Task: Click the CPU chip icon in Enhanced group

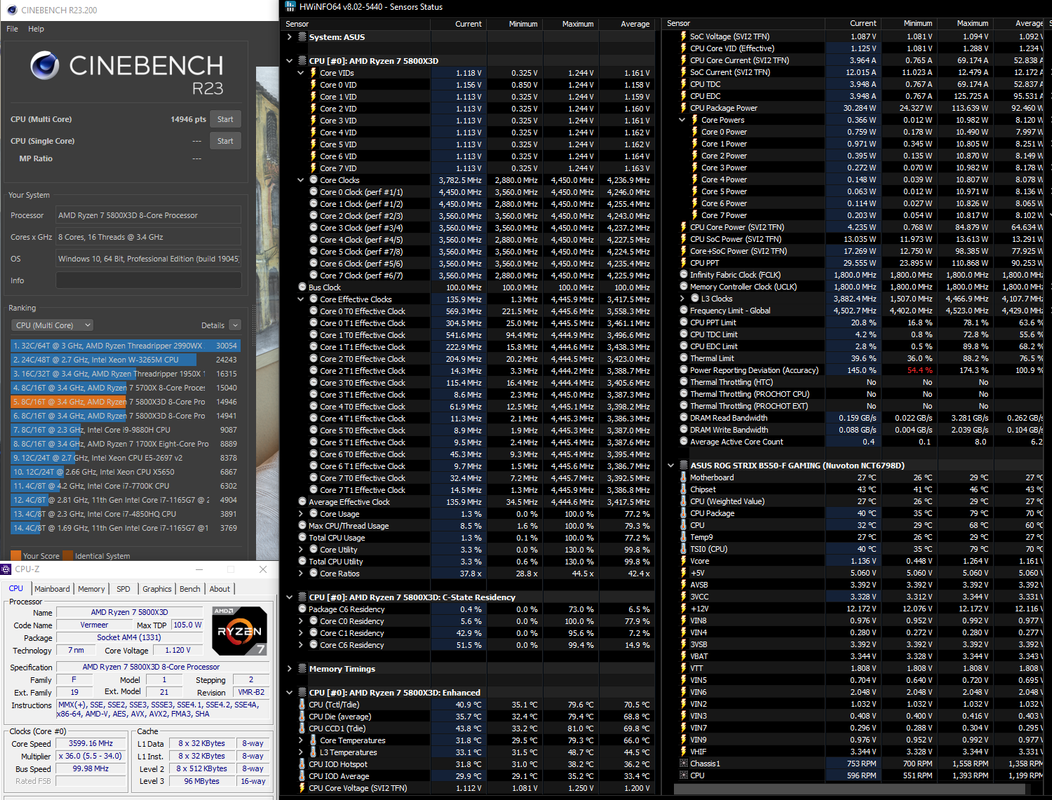Action: click(x=302, y=693)
